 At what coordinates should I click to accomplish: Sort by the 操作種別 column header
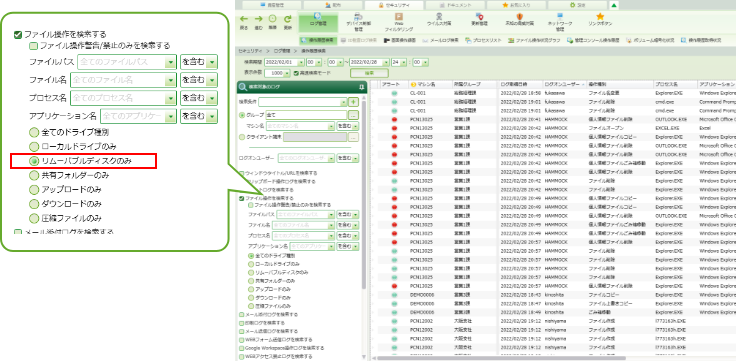620,84
